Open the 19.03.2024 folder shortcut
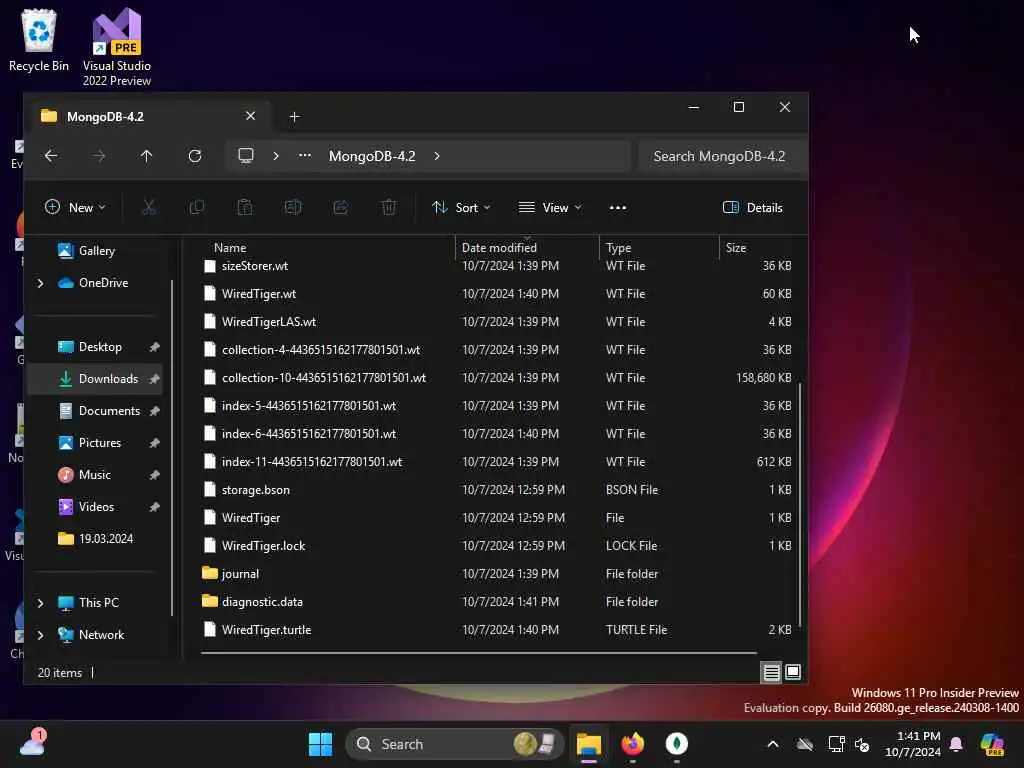1024x768 pixels. pos(97,539)
